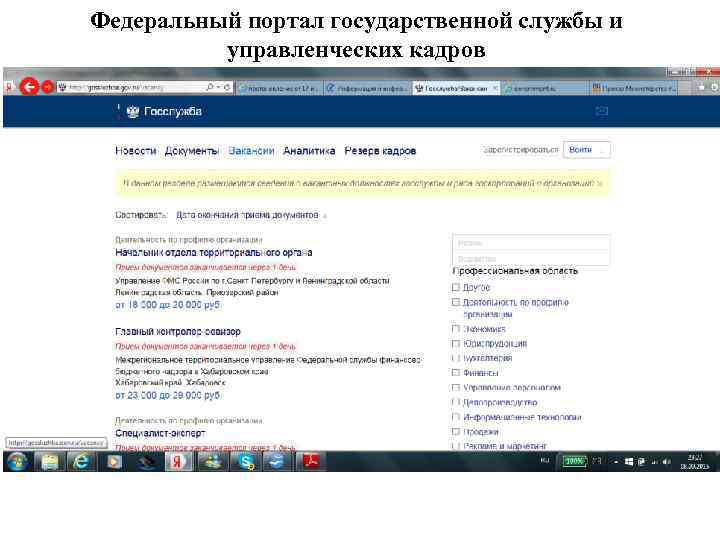Image resolution: width=720 pixels, height=540 pixels.
Task: Click the browser forward arrow button
Action: 48,87
